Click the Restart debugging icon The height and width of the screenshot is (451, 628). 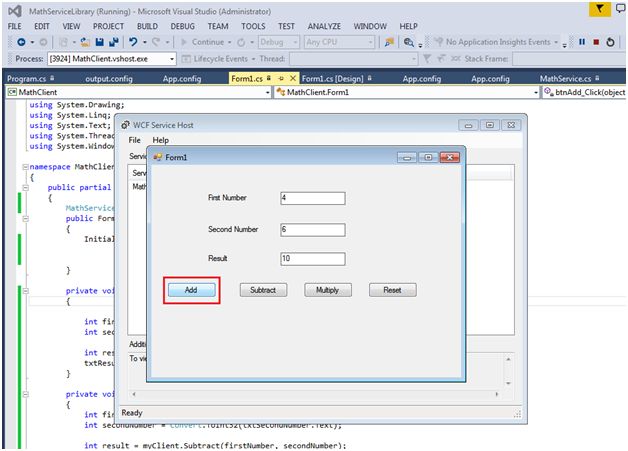(x=610, y=42)
